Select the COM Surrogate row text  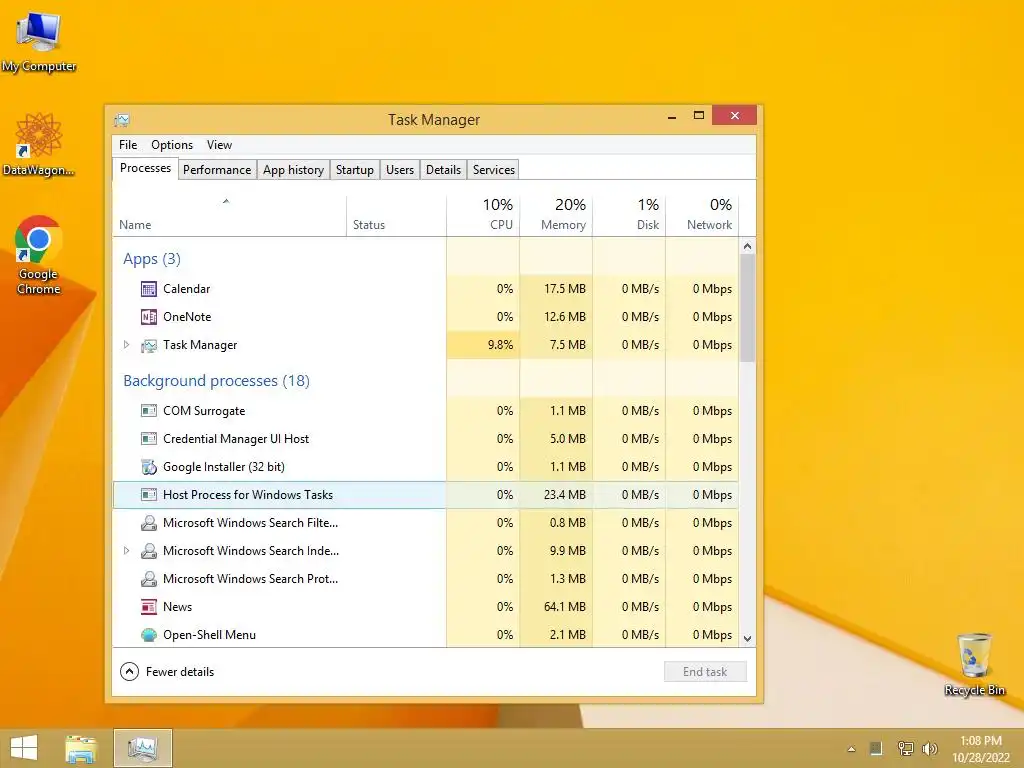204,411
